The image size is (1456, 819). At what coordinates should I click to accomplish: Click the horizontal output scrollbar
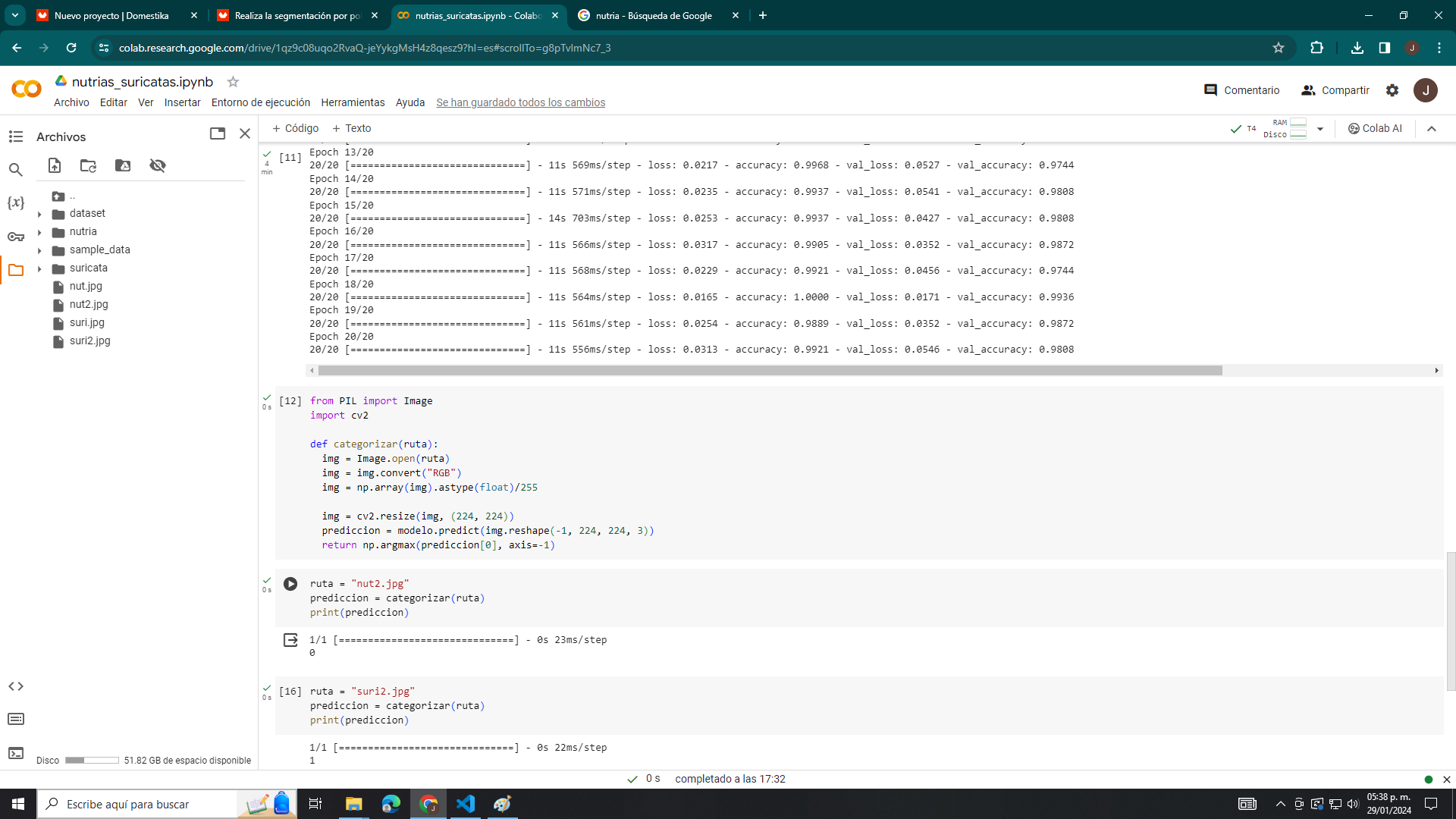(x=770, y=371)
